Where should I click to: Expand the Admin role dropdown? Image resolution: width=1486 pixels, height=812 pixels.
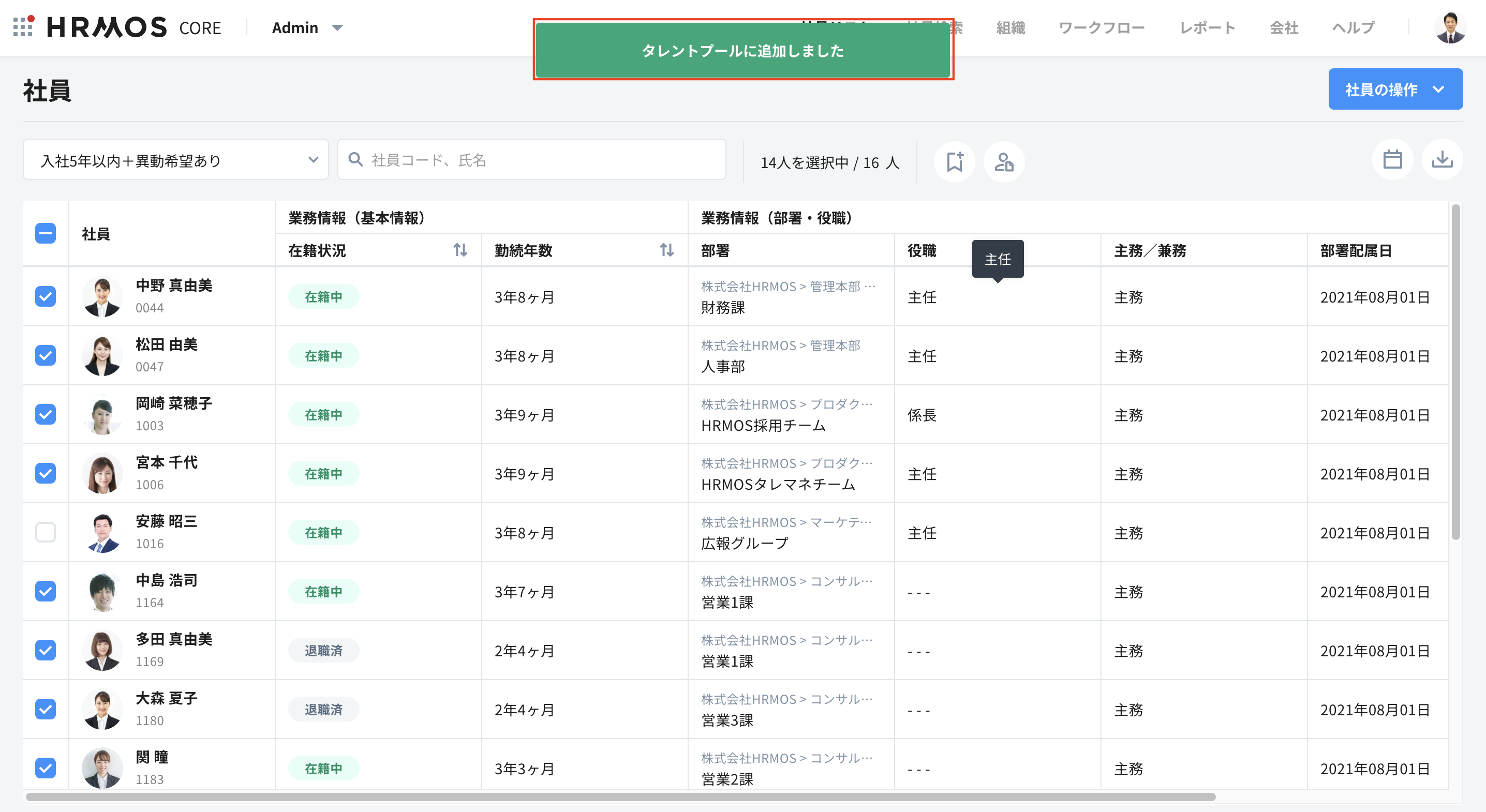(307, 28)
